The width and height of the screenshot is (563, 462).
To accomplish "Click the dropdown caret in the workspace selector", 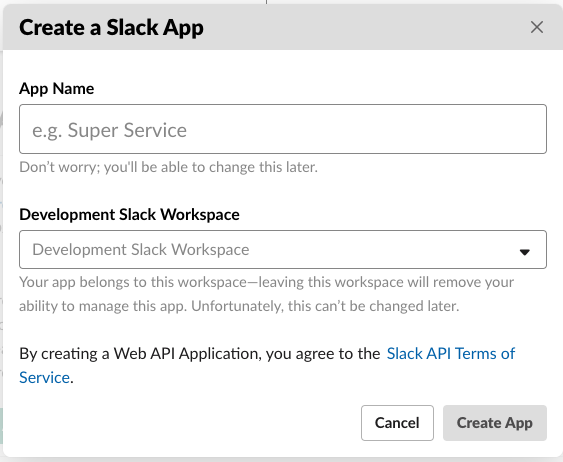I will click(x=525, y=252).
